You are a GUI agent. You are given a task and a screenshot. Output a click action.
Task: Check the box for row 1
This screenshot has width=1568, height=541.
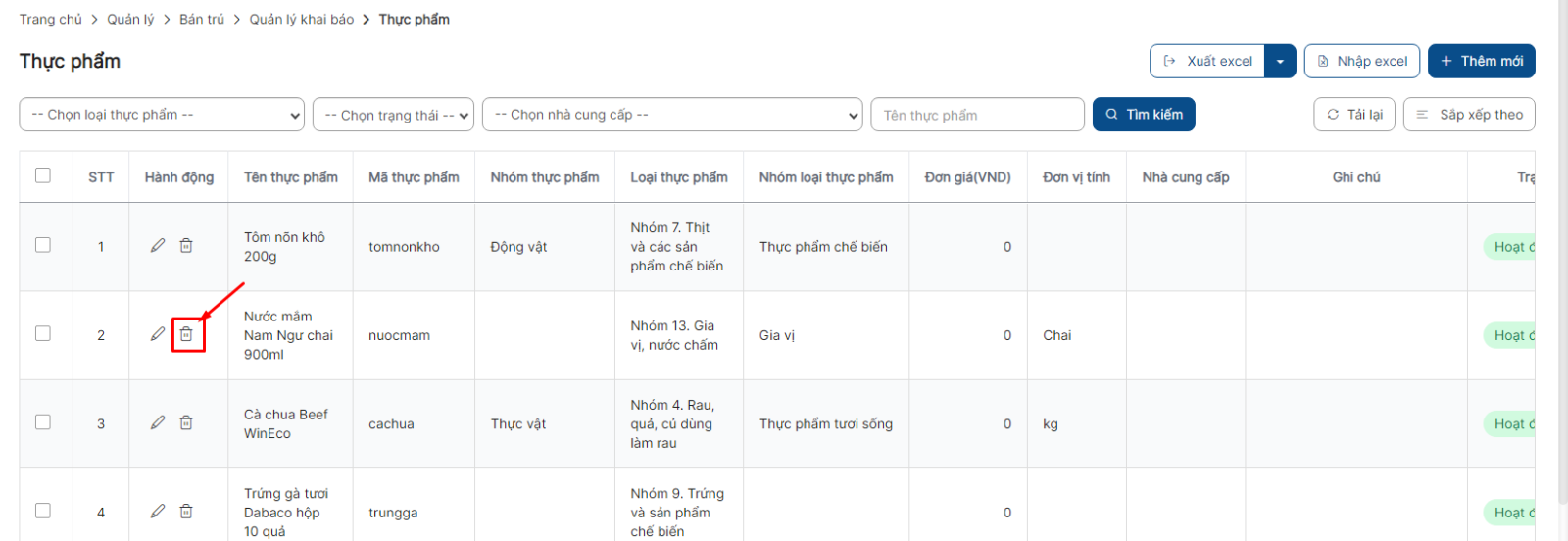point(43,245)
